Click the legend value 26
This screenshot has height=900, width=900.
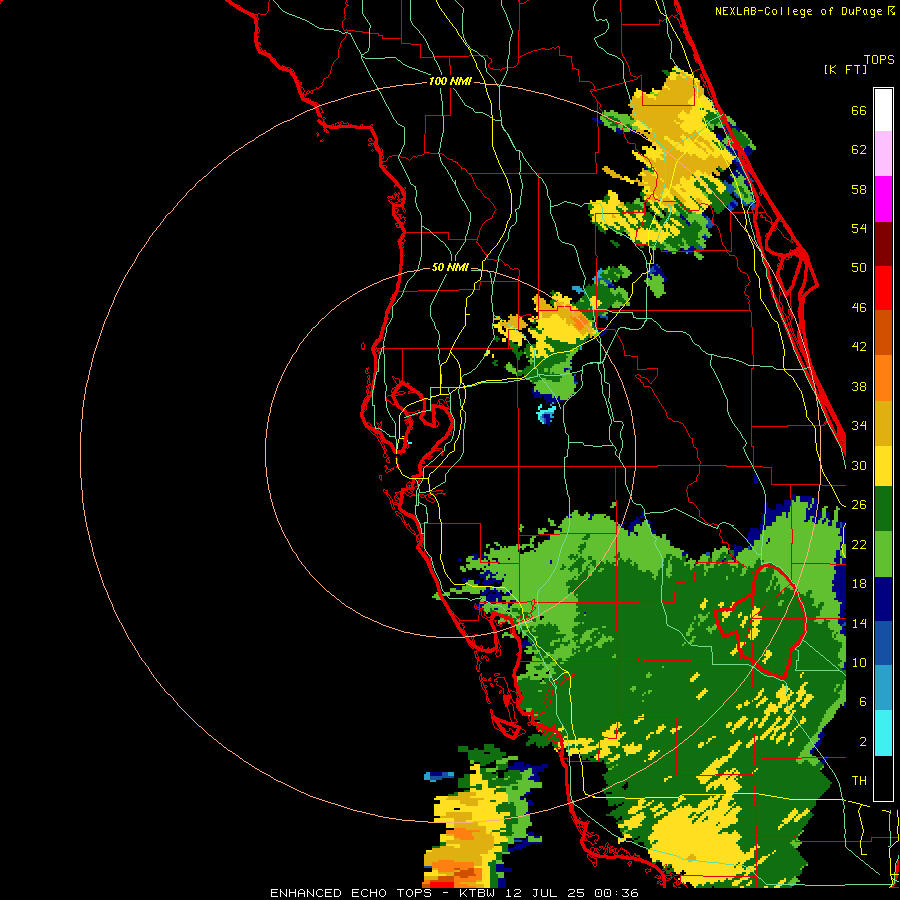click(x=859, y=505)
